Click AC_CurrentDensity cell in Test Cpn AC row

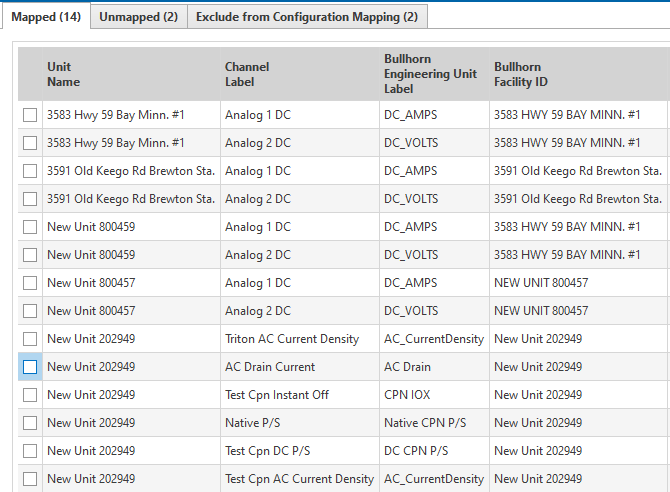point(434,479)
